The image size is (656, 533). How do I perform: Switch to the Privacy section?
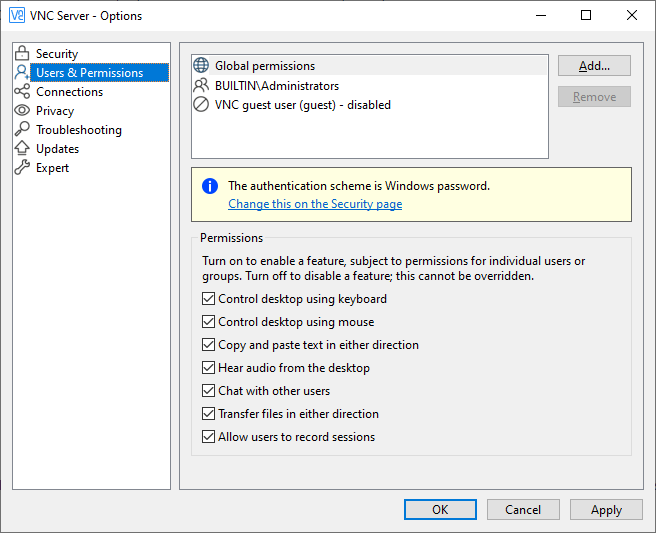click(x=55, y=110)
